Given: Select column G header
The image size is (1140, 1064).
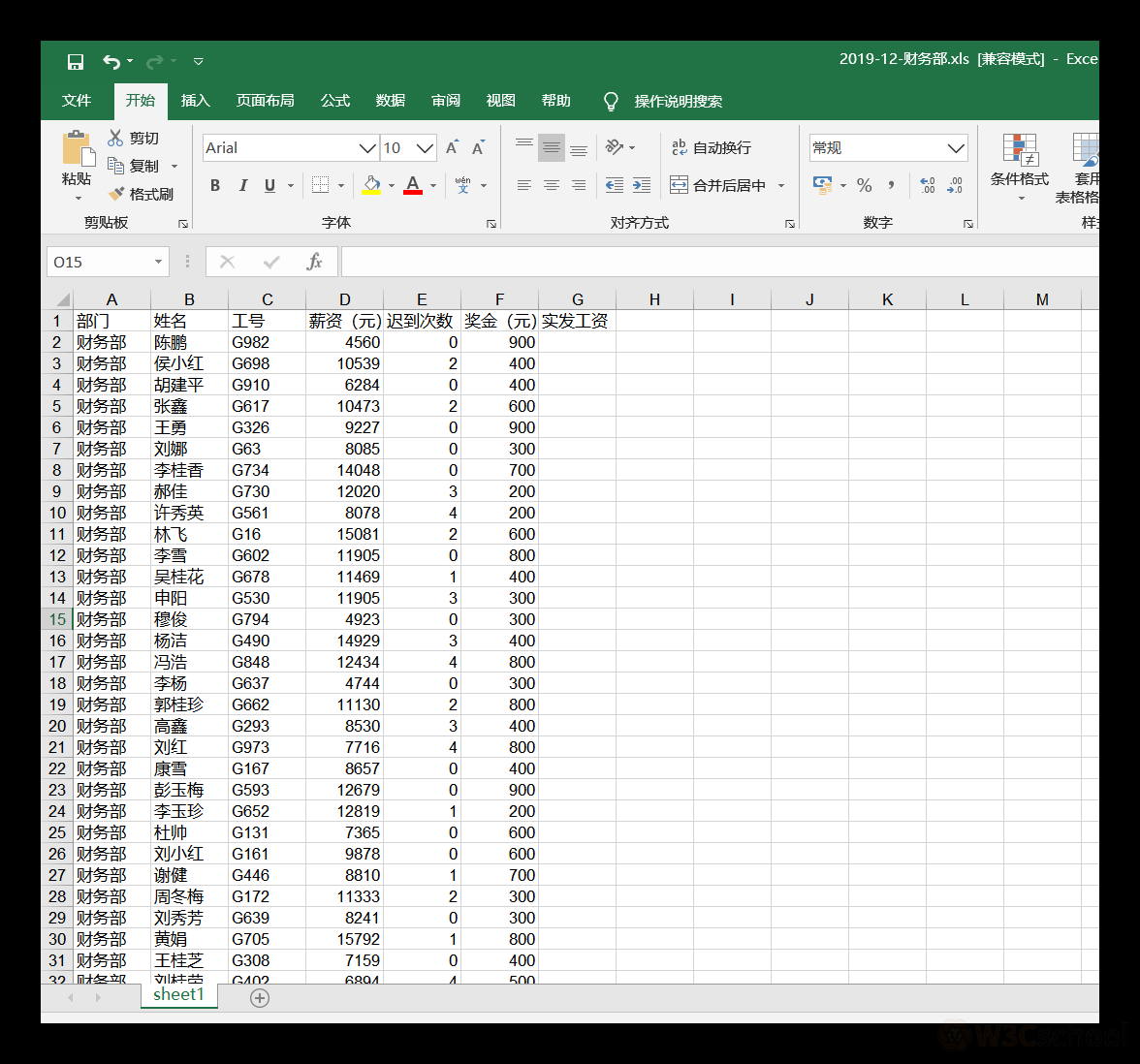Looking at the screenshot, I should click(578, 299).
